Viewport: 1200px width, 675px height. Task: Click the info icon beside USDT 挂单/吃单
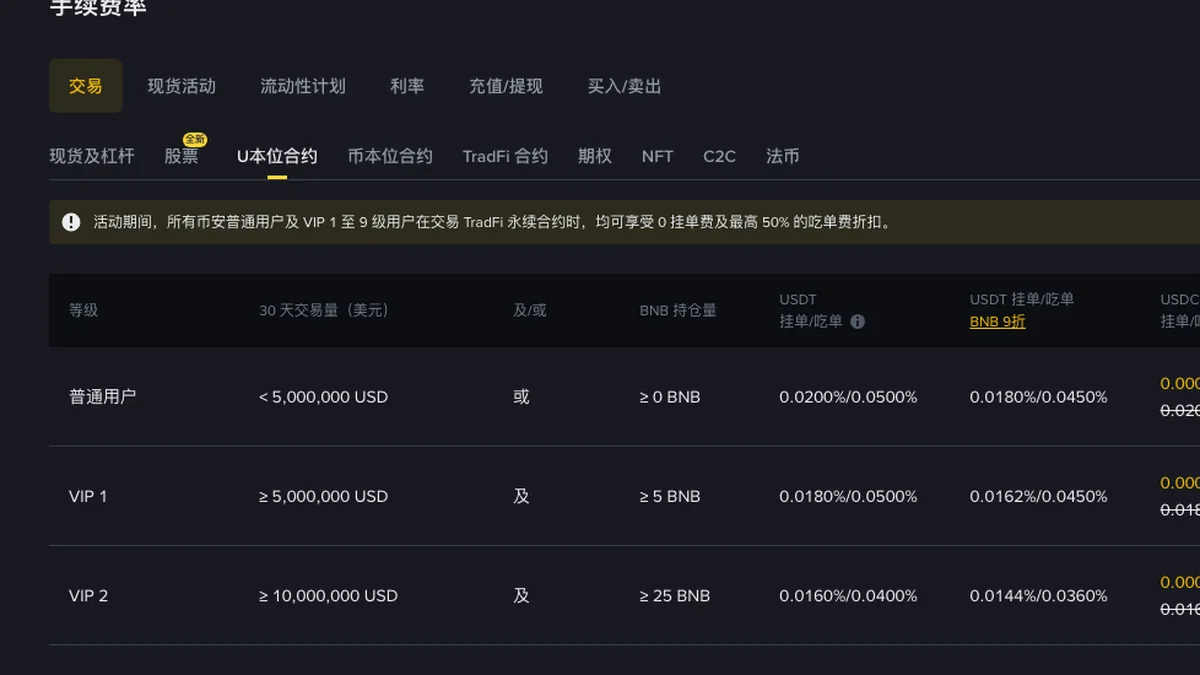pos(857,322)
